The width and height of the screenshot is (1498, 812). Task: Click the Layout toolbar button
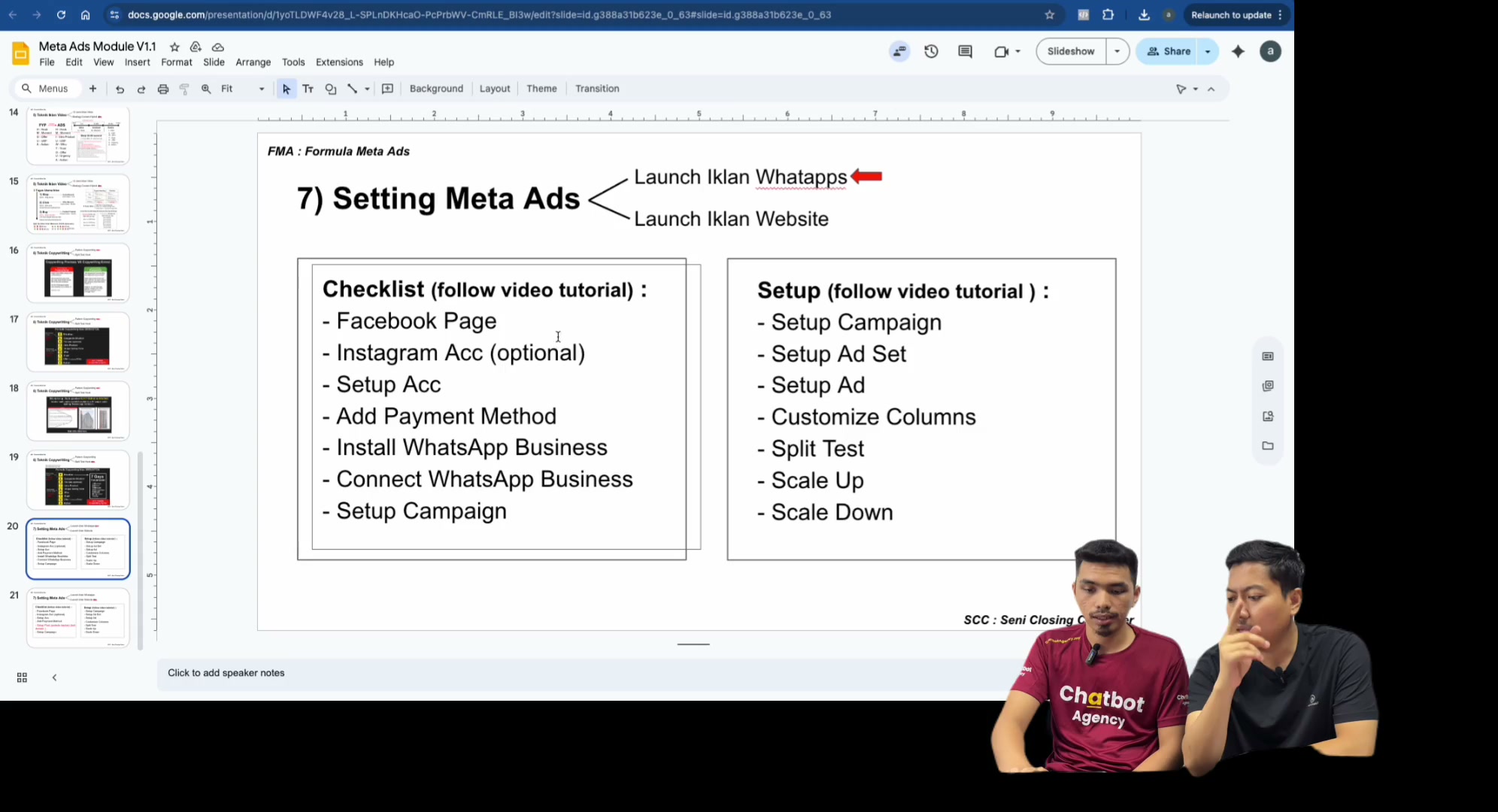(495, 89)
